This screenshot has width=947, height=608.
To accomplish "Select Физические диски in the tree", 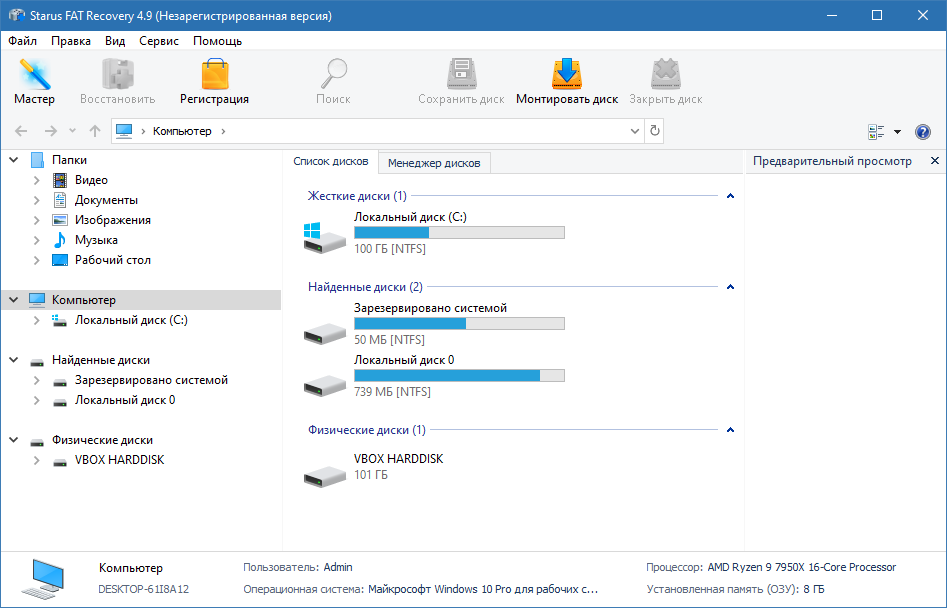I will [102, 440].
